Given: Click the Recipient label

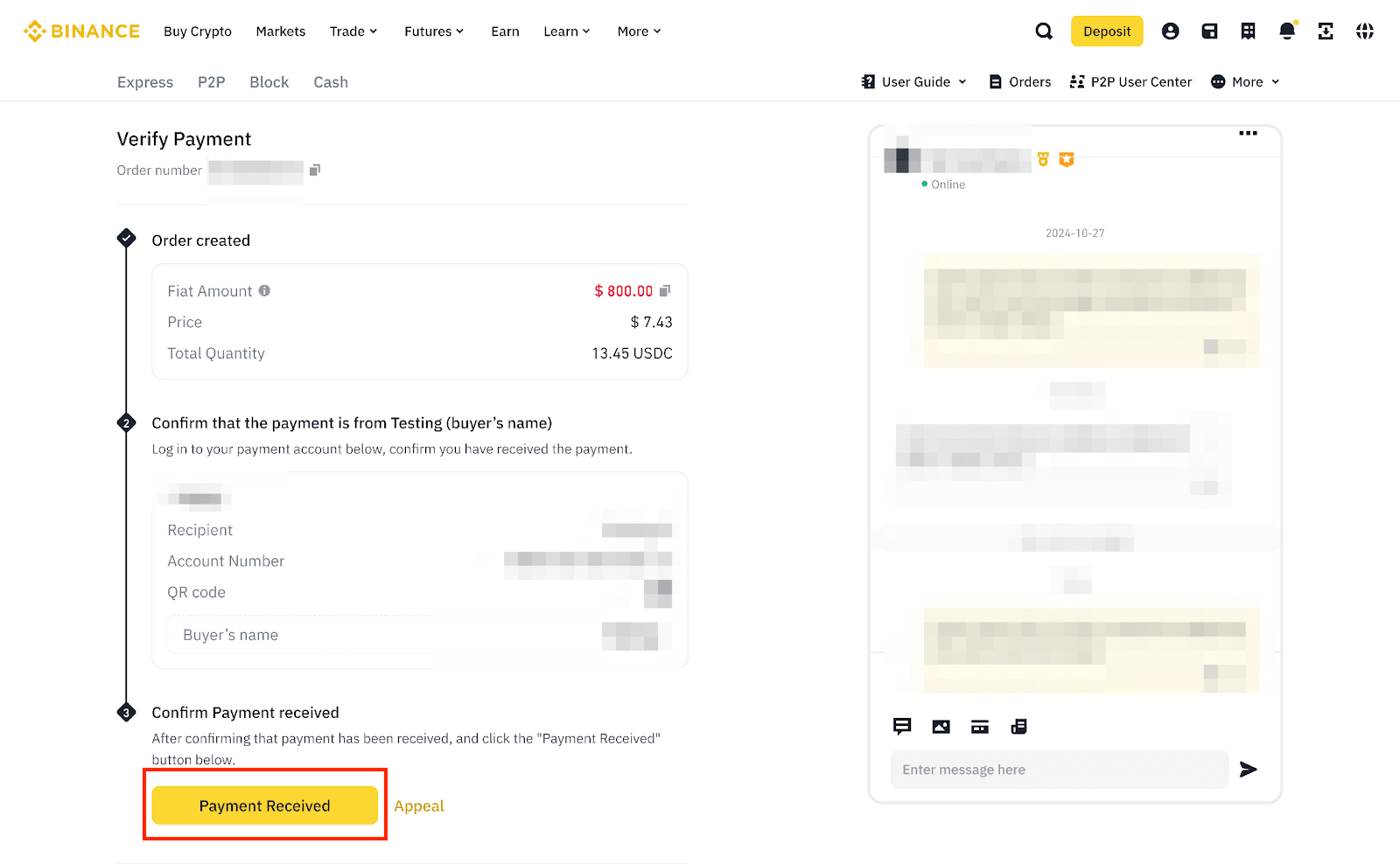Looking at the screenshot, I should point(200,530).
